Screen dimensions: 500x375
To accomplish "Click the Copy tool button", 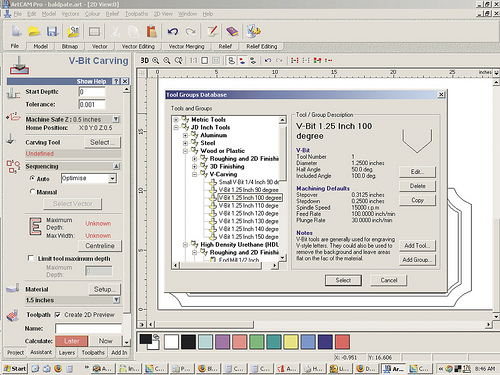I will coord(417,200).
